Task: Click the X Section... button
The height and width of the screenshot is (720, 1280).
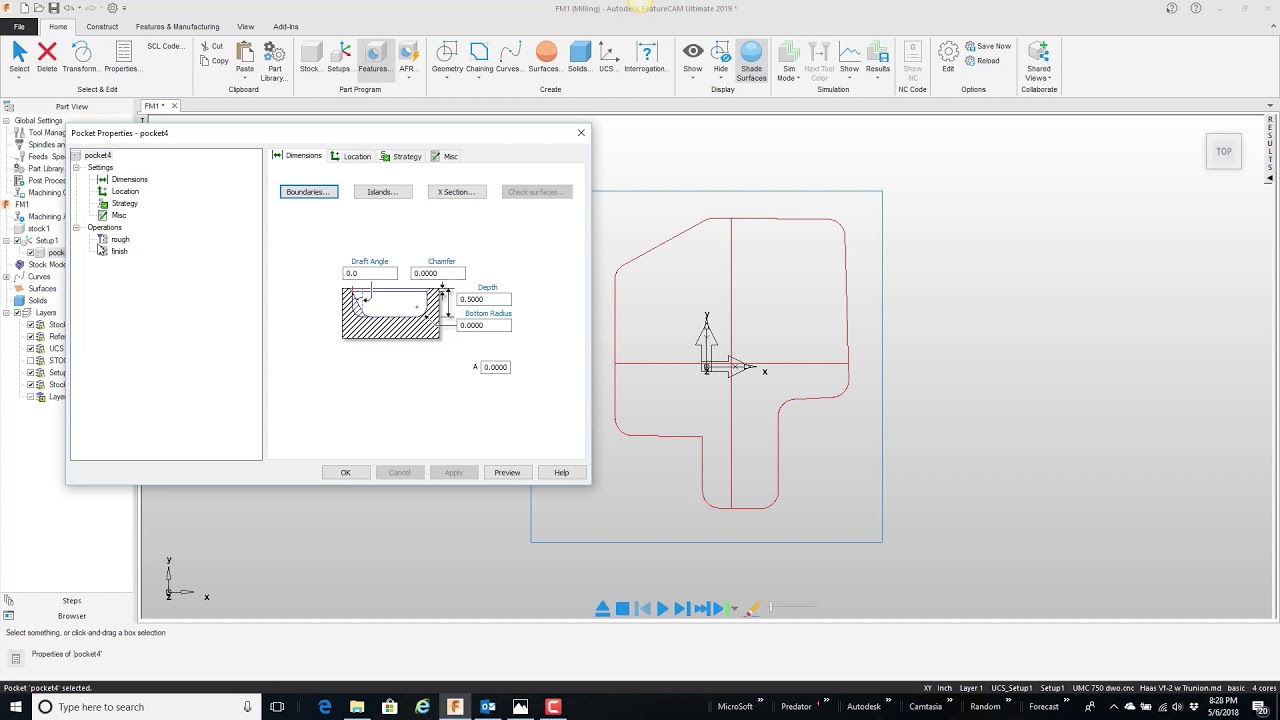Action: pyautogui.click(x=457, y=192)
